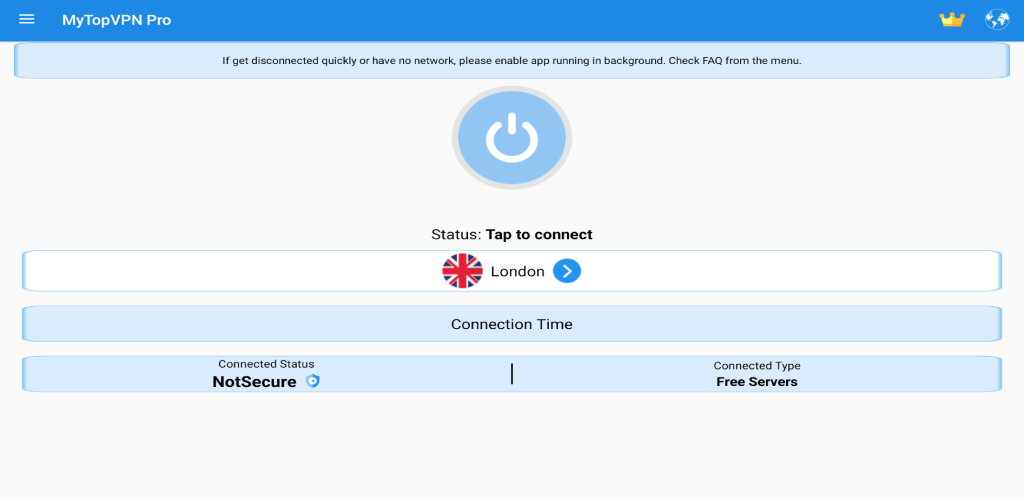The width and height of the screenshot is (1024, 500).
Task: Click the NotSecure status text
Action: [254, 382]
